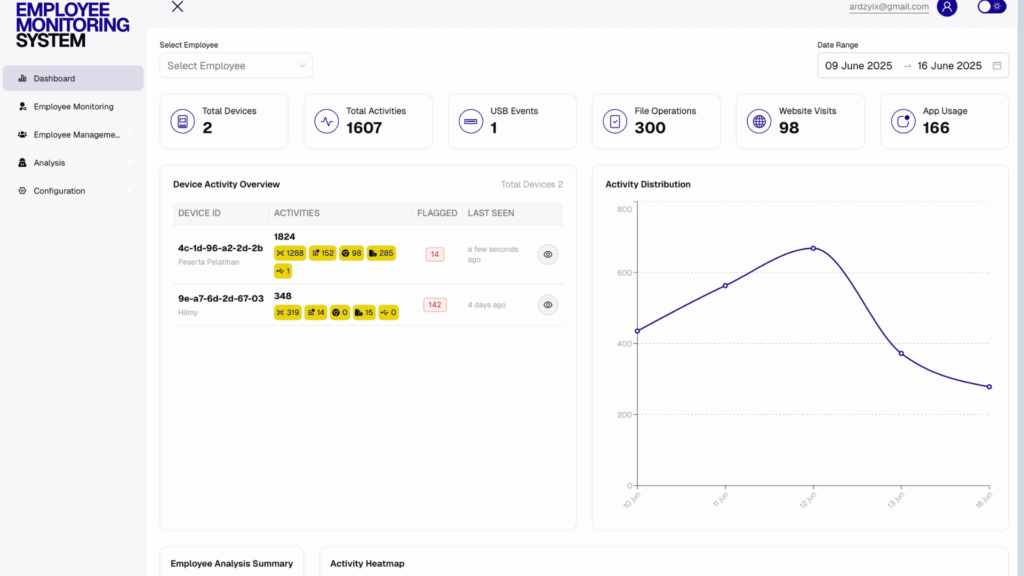Expand the Configuration sidebar menu
1024x576 pixels.
(72, 190)
